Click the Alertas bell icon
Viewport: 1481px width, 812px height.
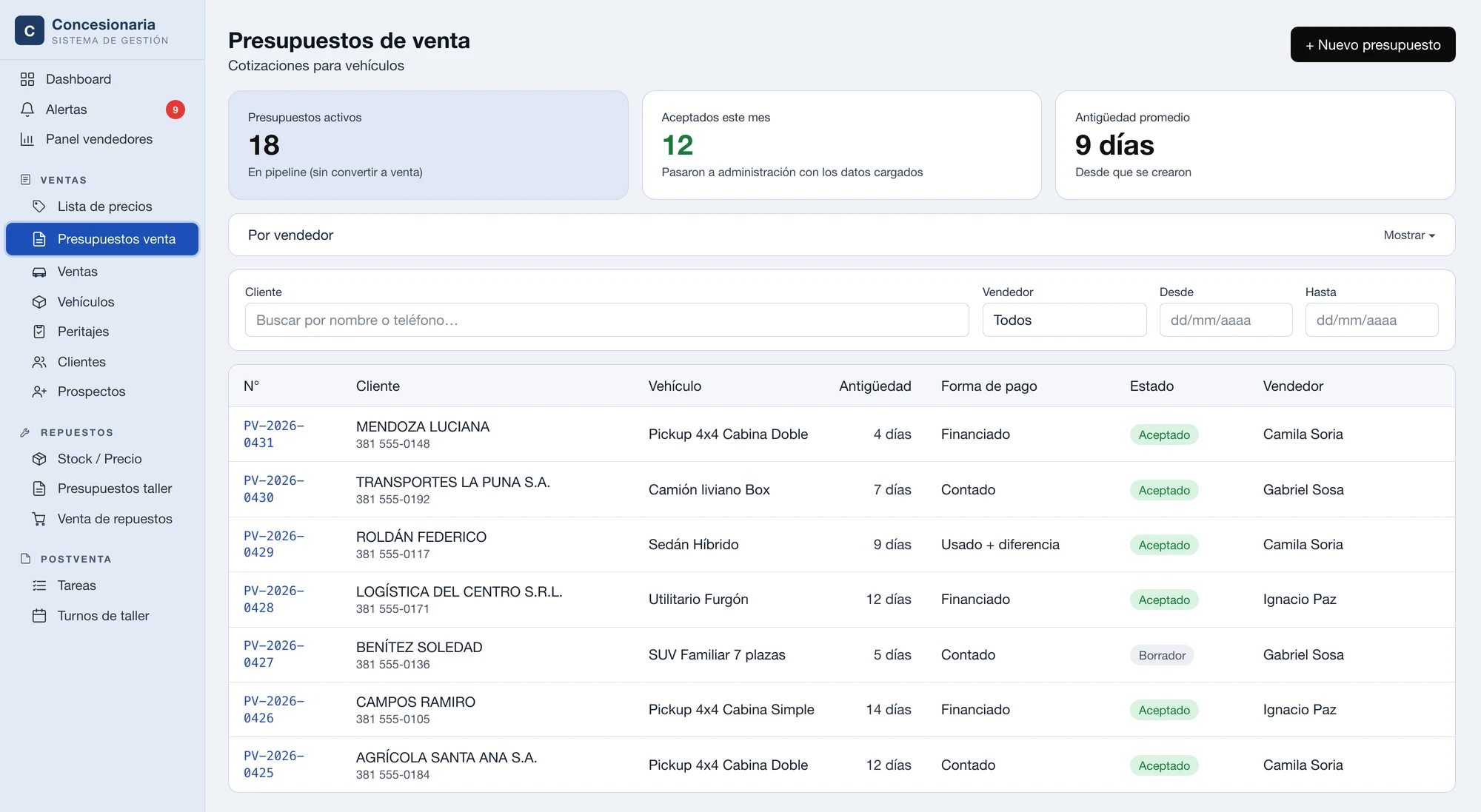click(x=27, y=110)
